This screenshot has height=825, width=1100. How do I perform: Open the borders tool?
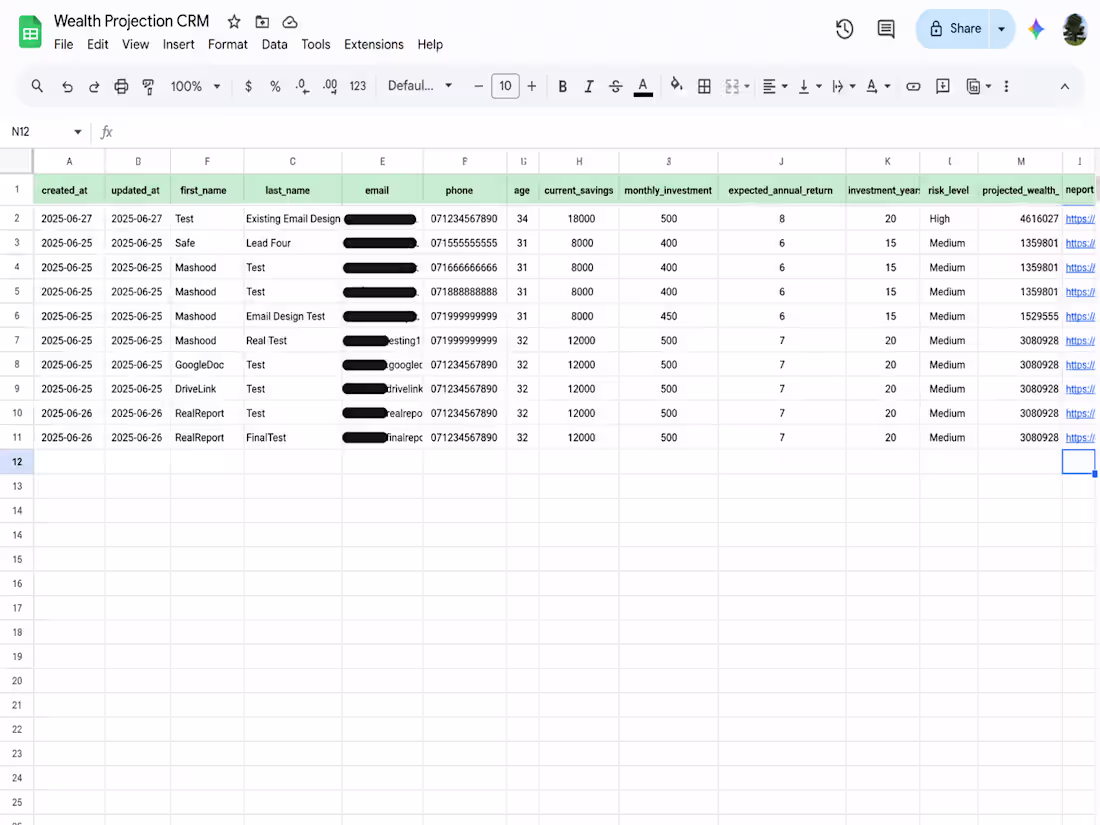(x=704, y=86)
